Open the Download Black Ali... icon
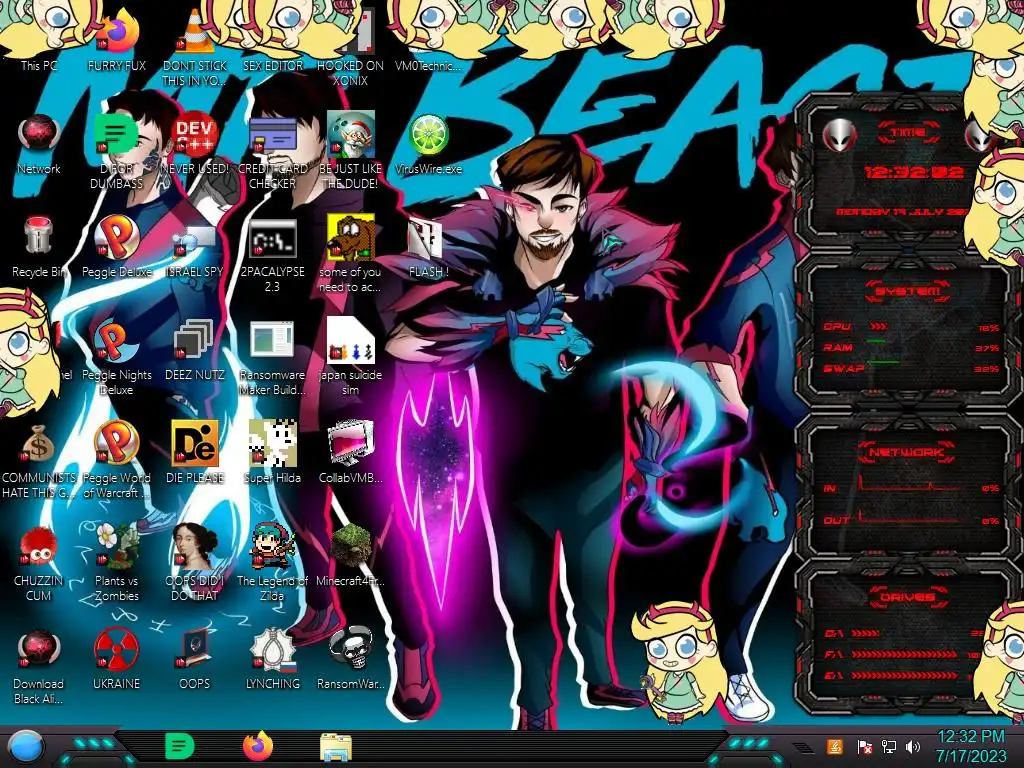Screen dimensions: 1024x768 click(x=39, y=666)
